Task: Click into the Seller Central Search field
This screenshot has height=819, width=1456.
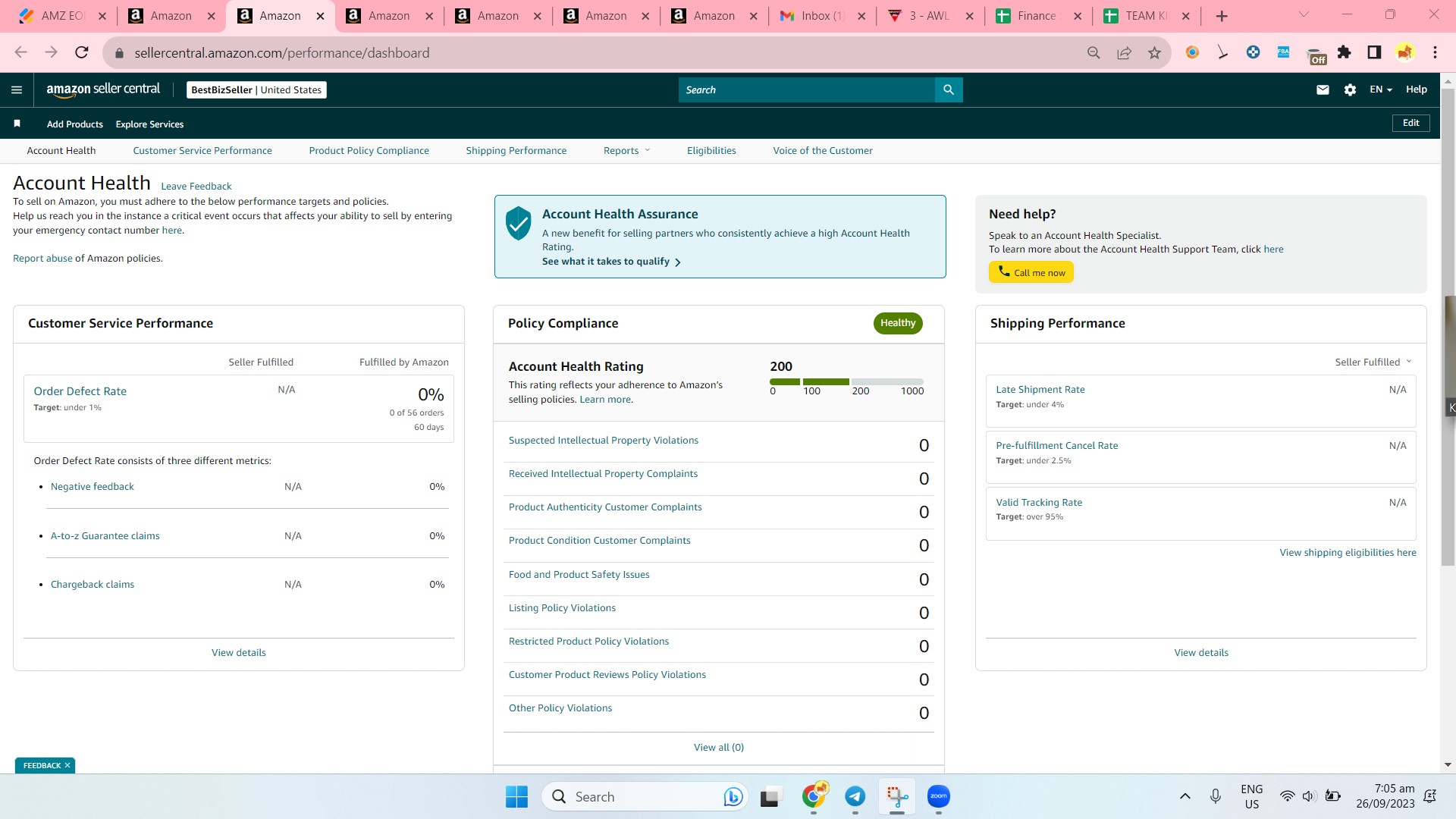Action: click(807, 89)
